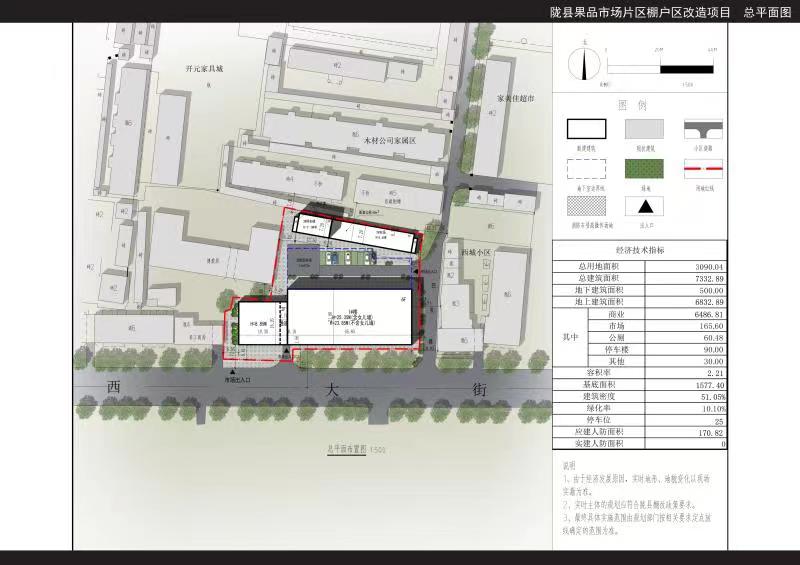The image size is (800, 565).
Task: Select the dashed underground boundary legend symbol
Action: tap(586, 167)
